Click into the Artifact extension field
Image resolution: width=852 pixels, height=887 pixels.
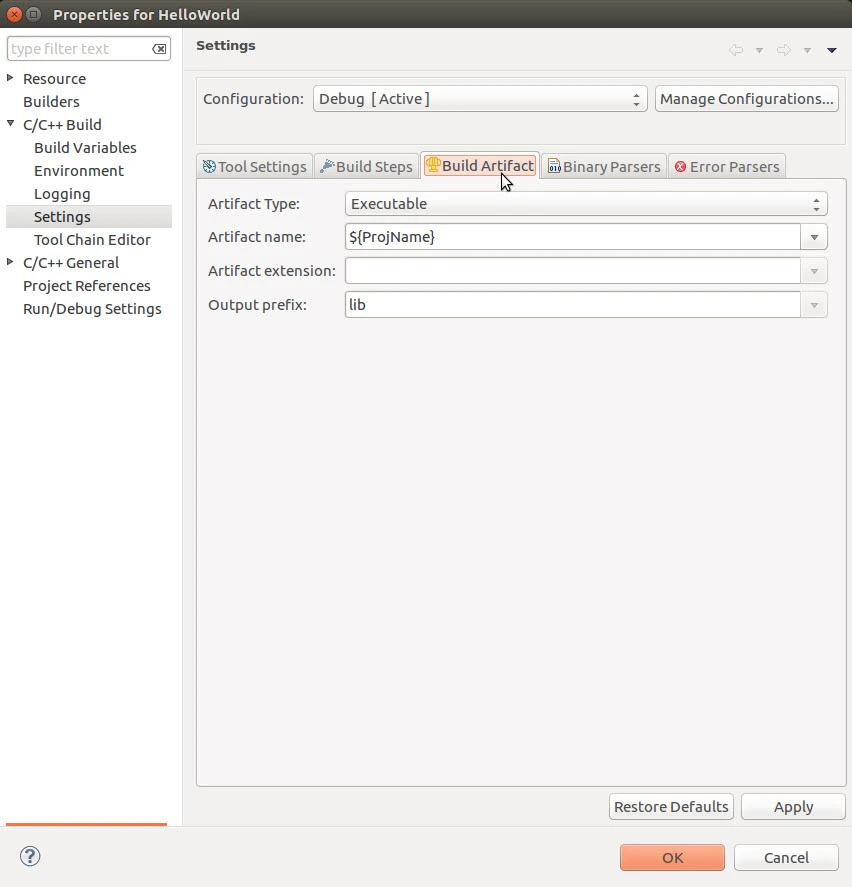click(572, 271)
